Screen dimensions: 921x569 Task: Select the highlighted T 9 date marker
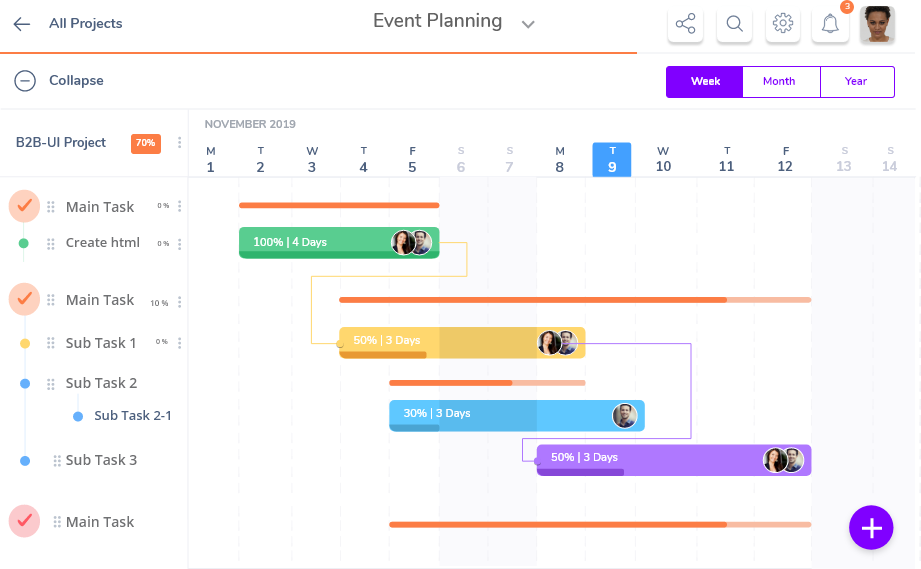pyautogui.click(x=611, y=159)
